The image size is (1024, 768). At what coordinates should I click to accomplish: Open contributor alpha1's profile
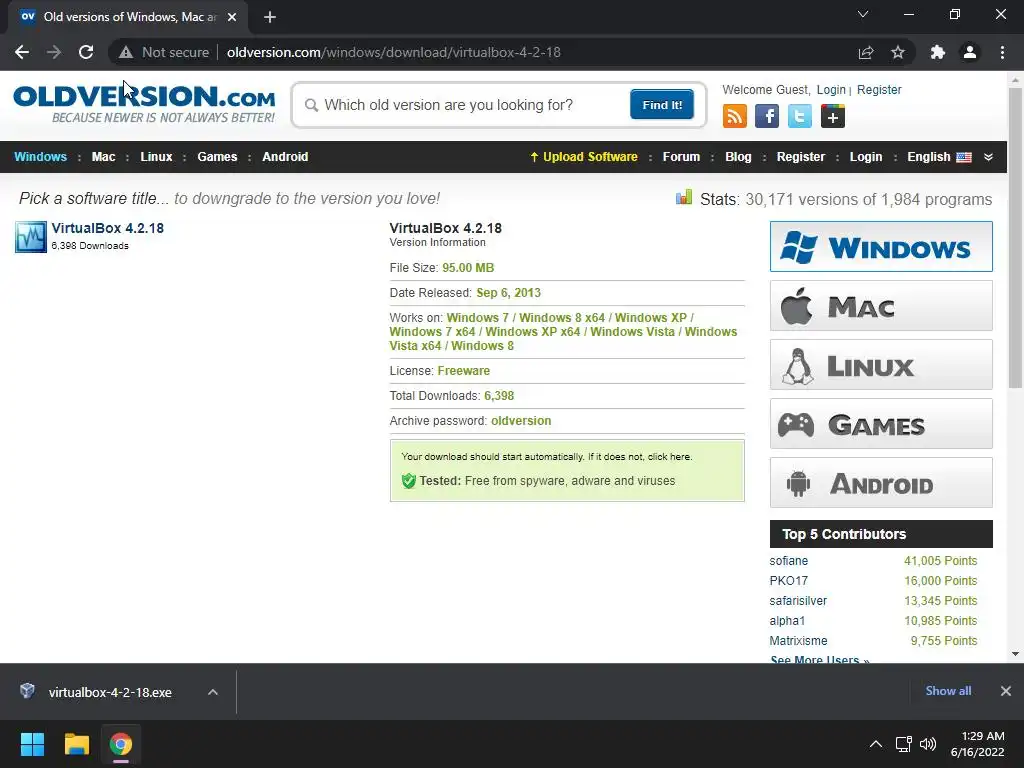[787, 621]
